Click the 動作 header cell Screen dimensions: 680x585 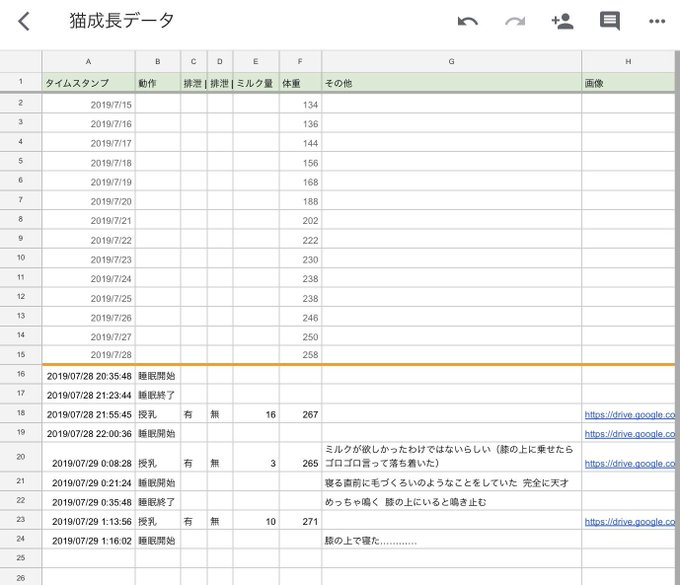[158, 83]
